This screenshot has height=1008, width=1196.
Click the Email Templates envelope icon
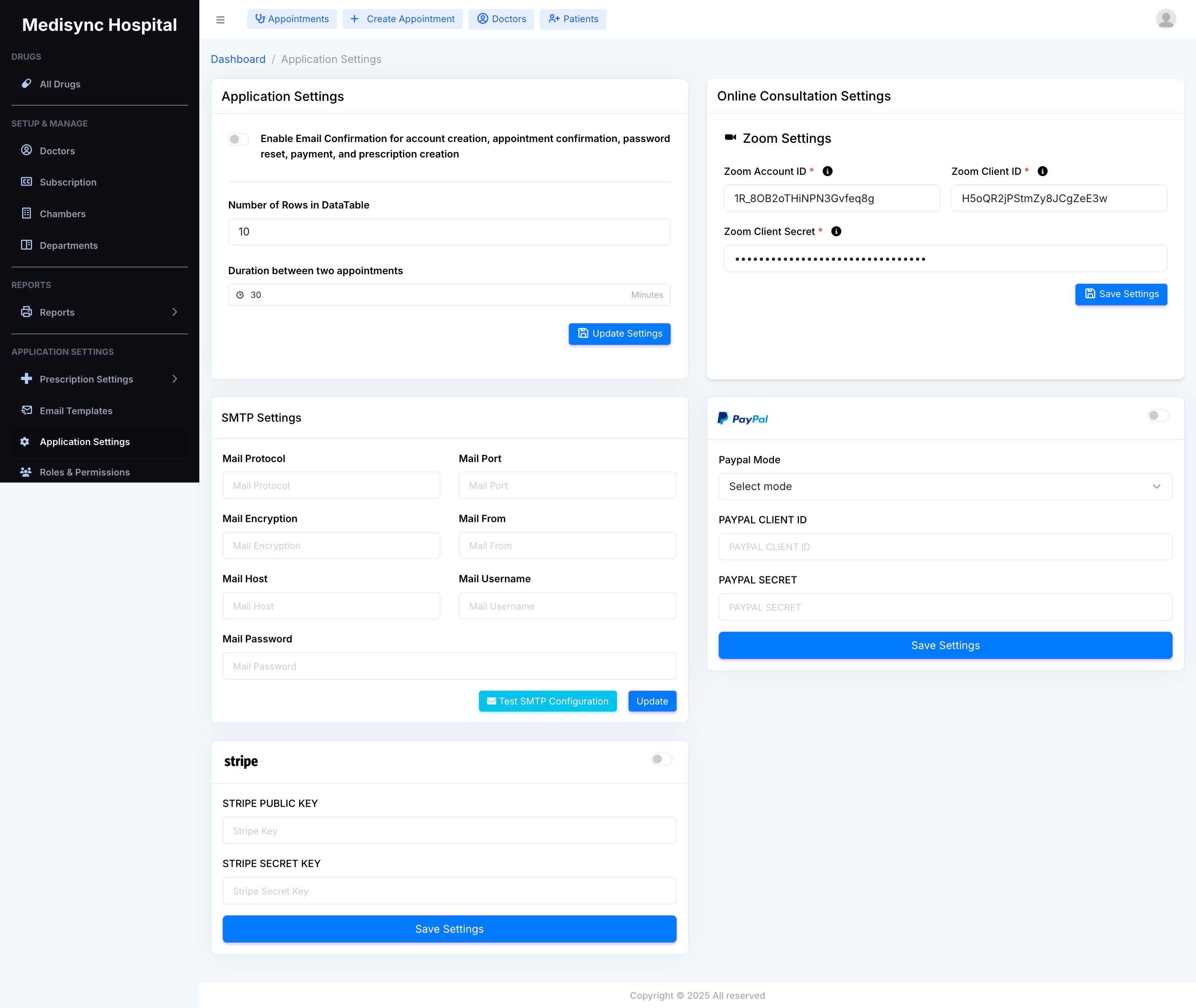[x=26, y=410]
